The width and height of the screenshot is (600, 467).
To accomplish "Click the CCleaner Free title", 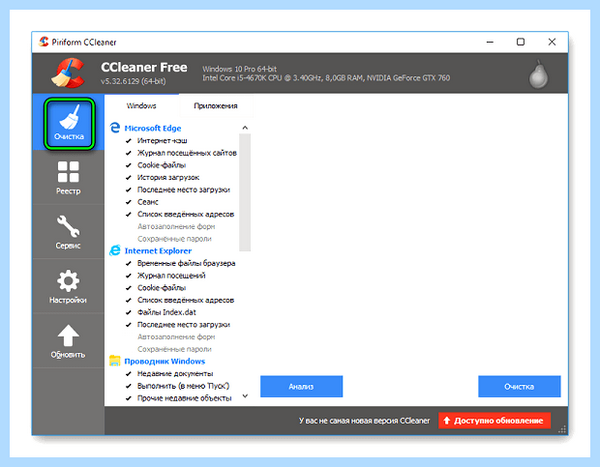I will pos(144,67).
